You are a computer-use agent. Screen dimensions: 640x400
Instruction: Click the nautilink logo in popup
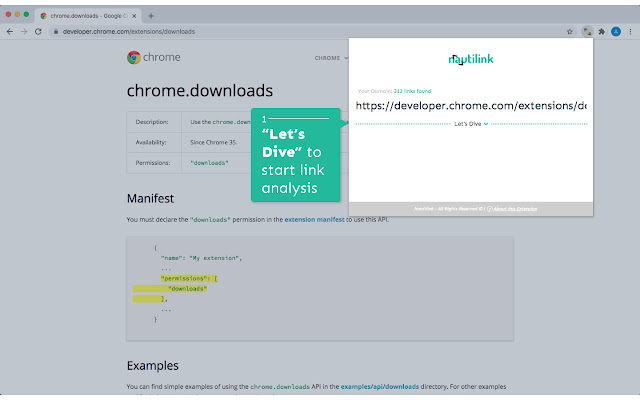point(471,59)
